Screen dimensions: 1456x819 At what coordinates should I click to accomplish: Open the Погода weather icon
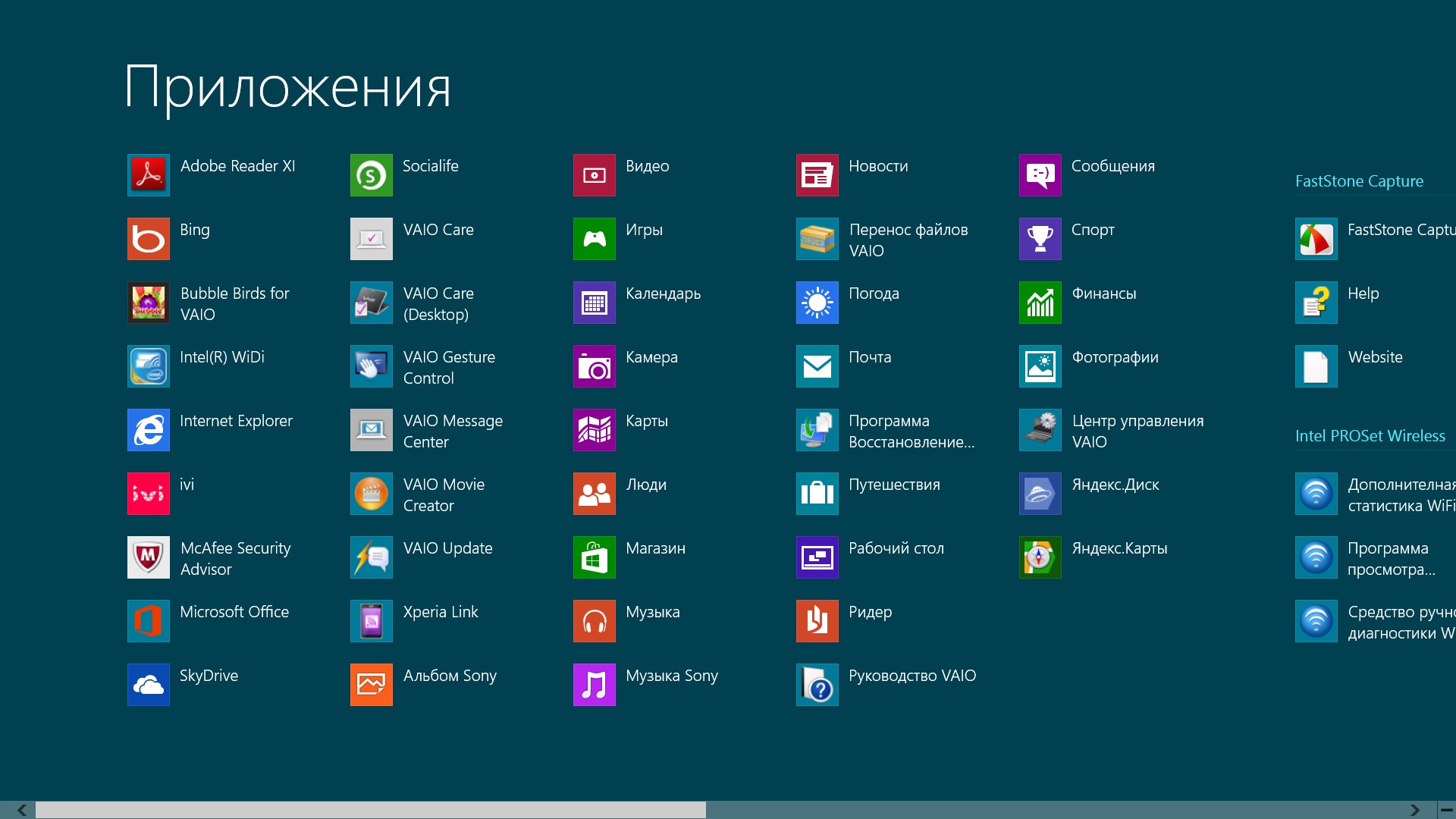817,303
